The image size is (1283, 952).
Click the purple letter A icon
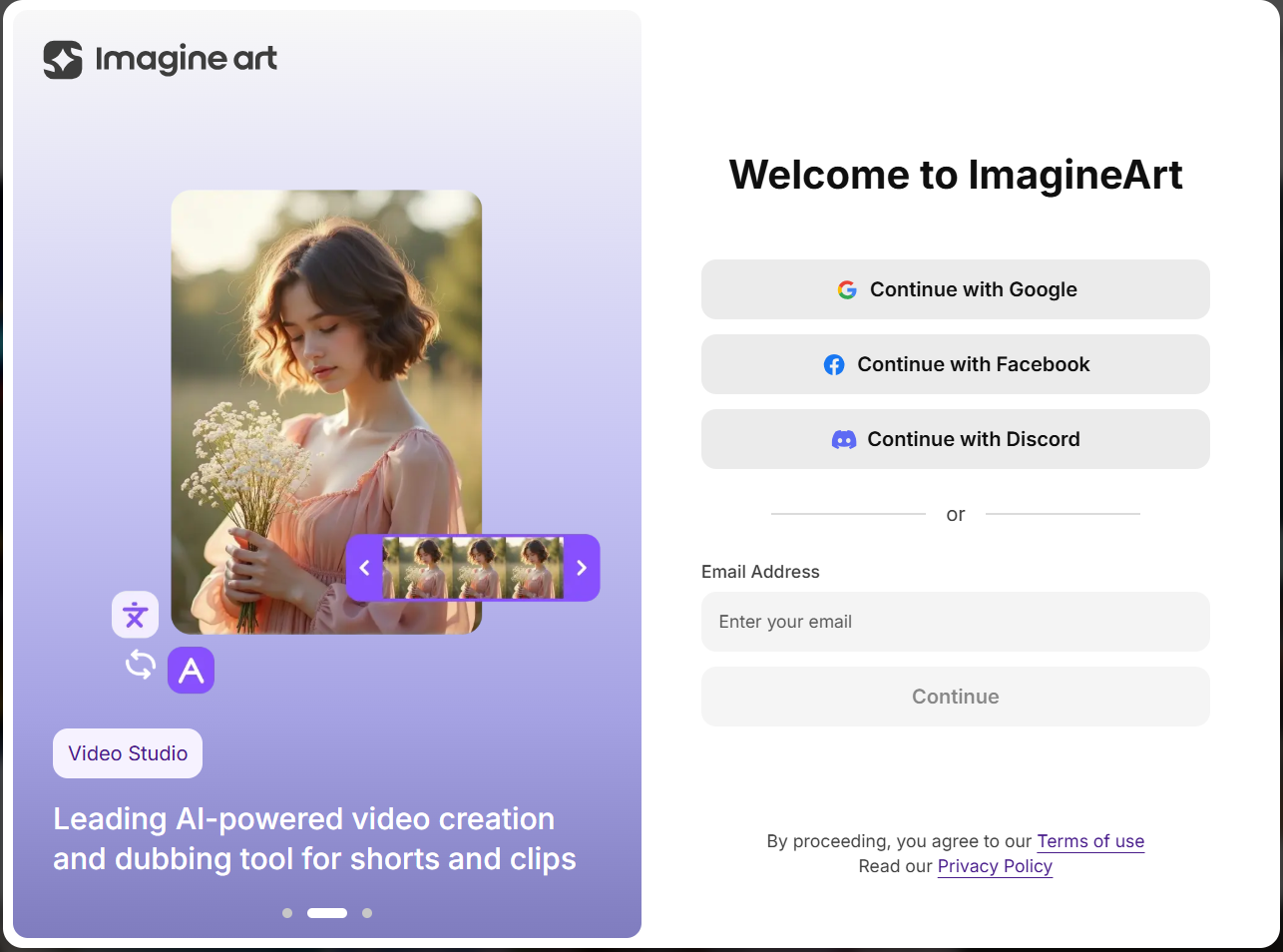point(191,671)
